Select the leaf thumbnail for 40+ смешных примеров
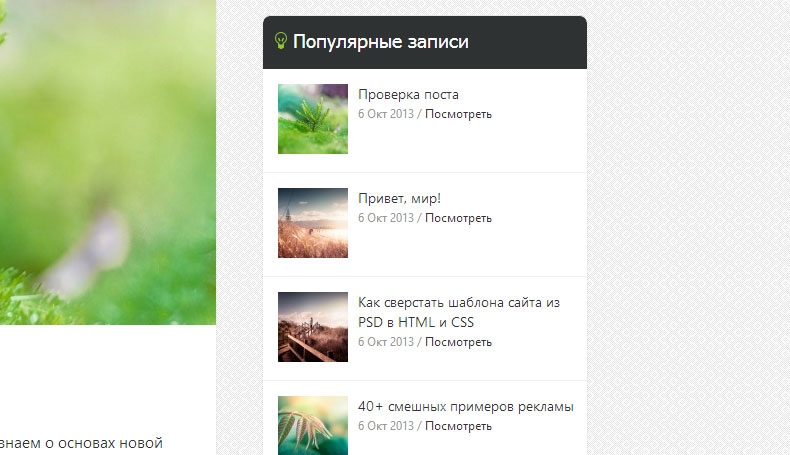The image size is (790, 455). pos(312,426)
